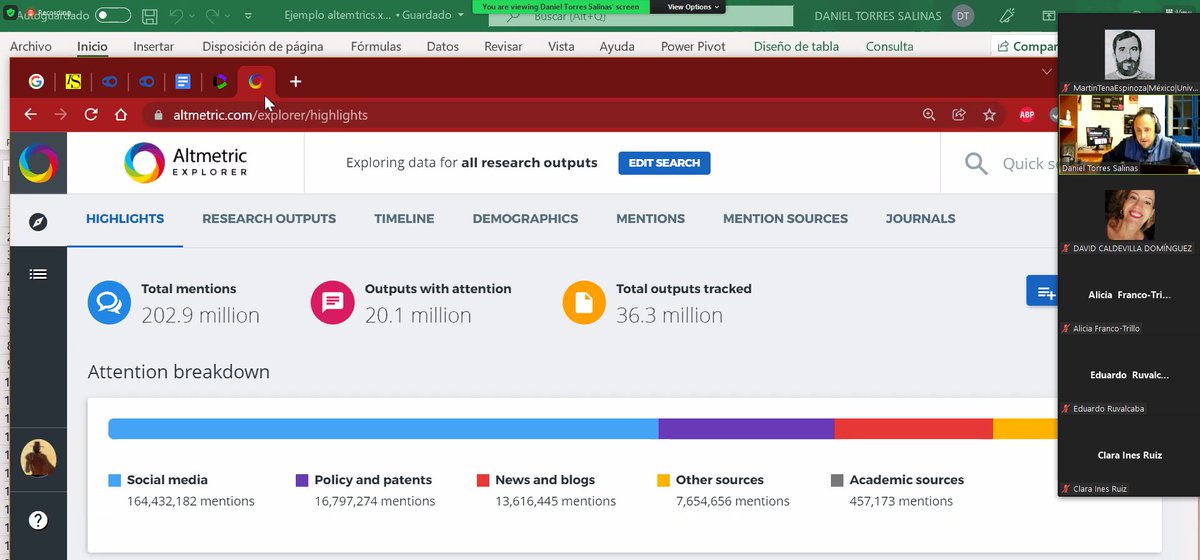Go back in browser
This screenshot has width=1200, height=560.
[30, 115]
